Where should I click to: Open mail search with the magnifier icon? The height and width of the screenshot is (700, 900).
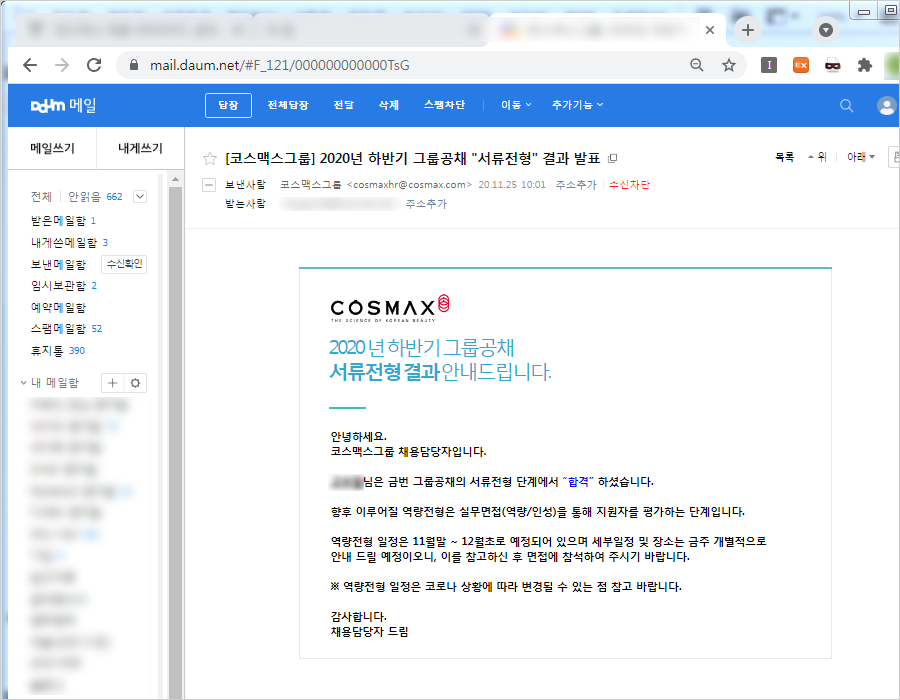pyautogui.click(x=847, y=106)
